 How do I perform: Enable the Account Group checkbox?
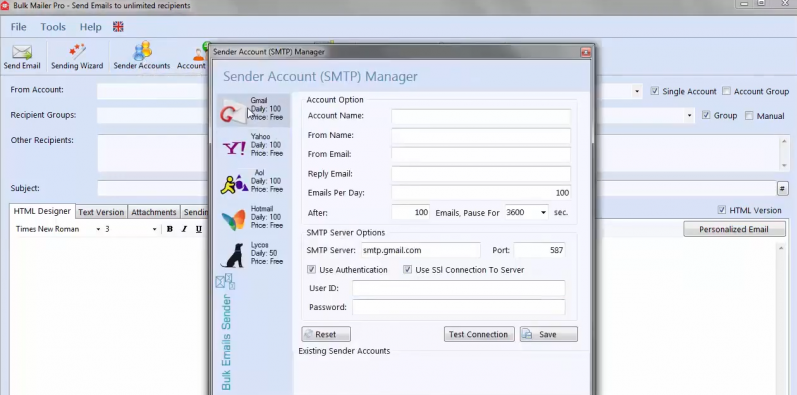point(726,91)
